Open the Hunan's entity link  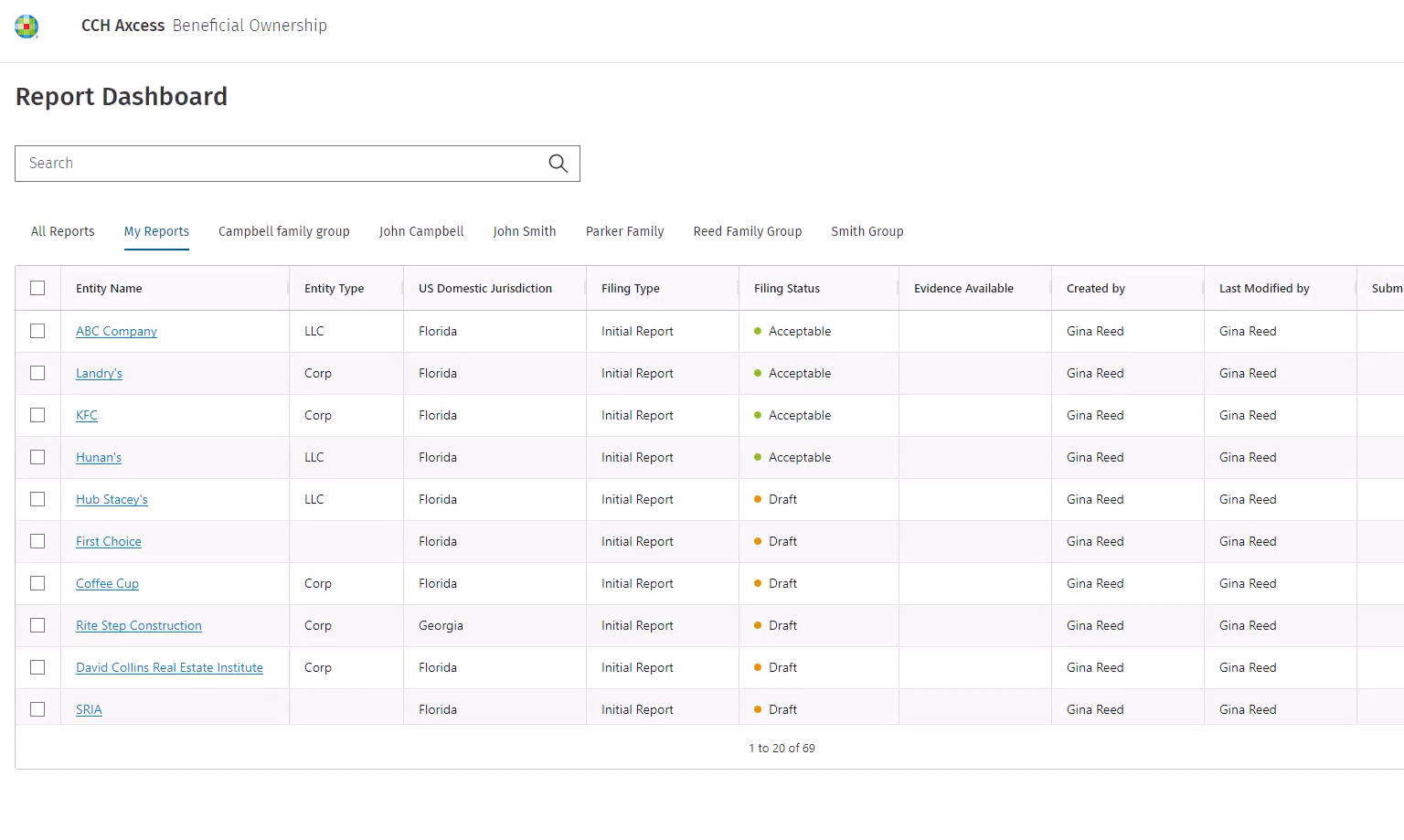[x=99, y=457]
